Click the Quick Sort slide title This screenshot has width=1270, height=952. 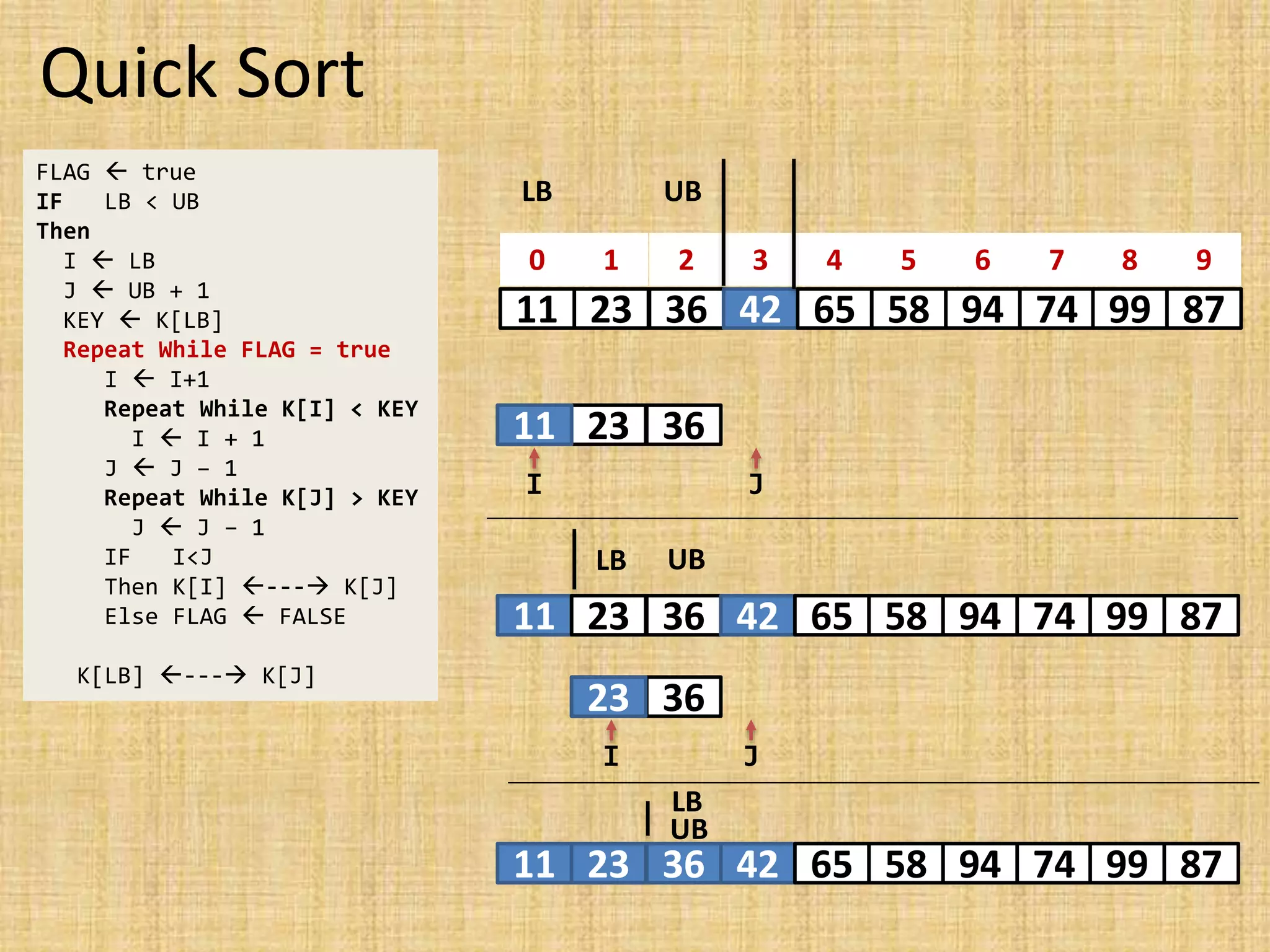pyautogui.click(x=202, y=74)
